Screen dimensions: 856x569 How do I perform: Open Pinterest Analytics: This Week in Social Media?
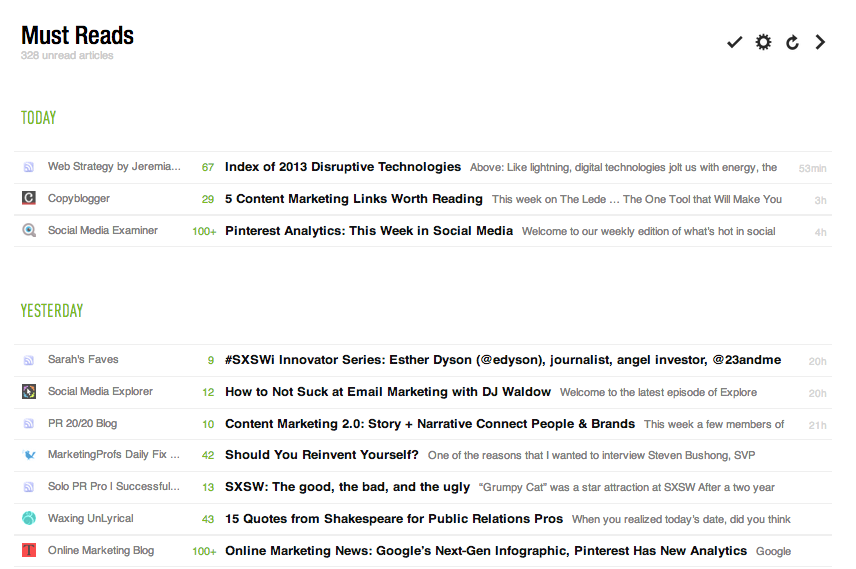(x=369, y=230)
